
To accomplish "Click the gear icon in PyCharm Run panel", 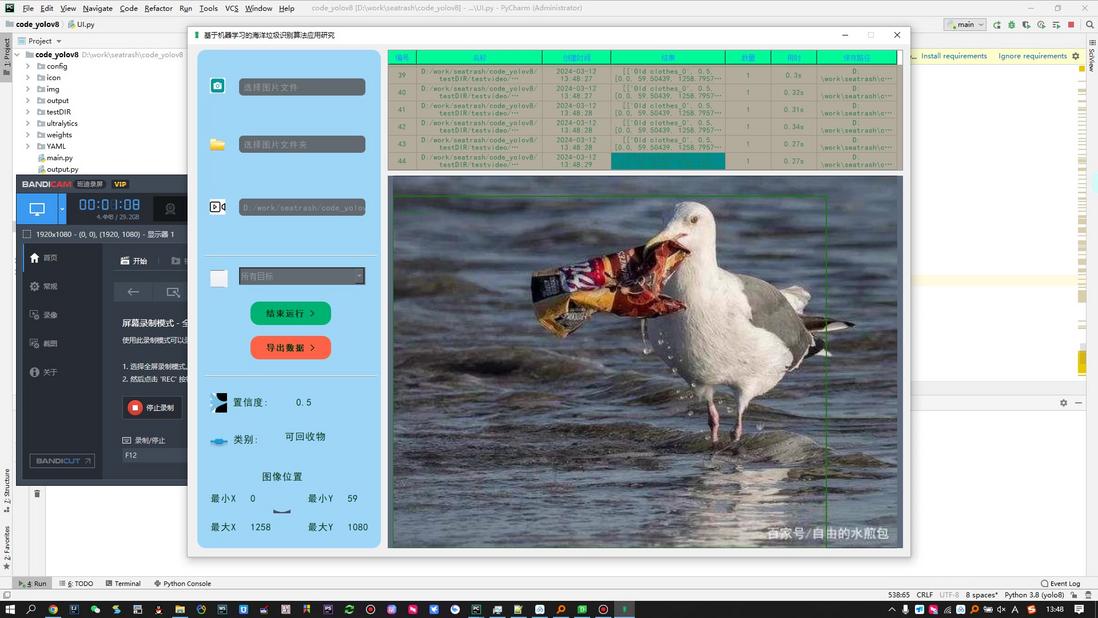I will pos(1064,403).
